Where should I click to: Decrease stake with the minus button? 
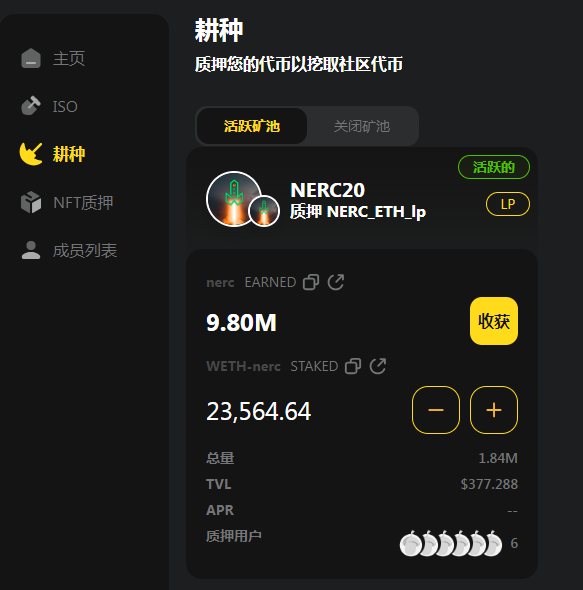click(x=436, y=410)
